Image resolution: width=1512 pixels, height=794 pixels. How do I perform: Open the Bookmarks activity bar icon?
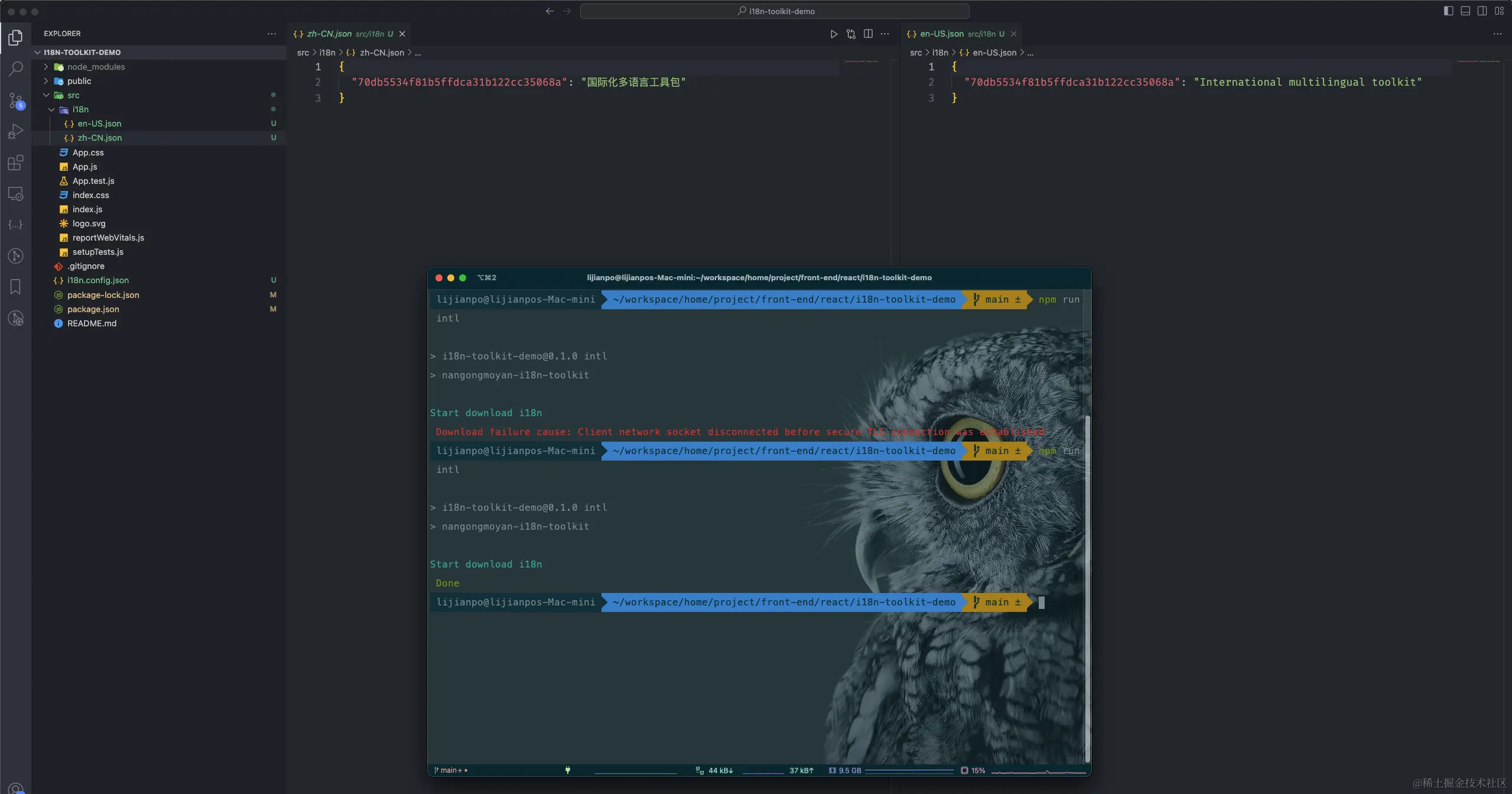(x=16, y=287)
